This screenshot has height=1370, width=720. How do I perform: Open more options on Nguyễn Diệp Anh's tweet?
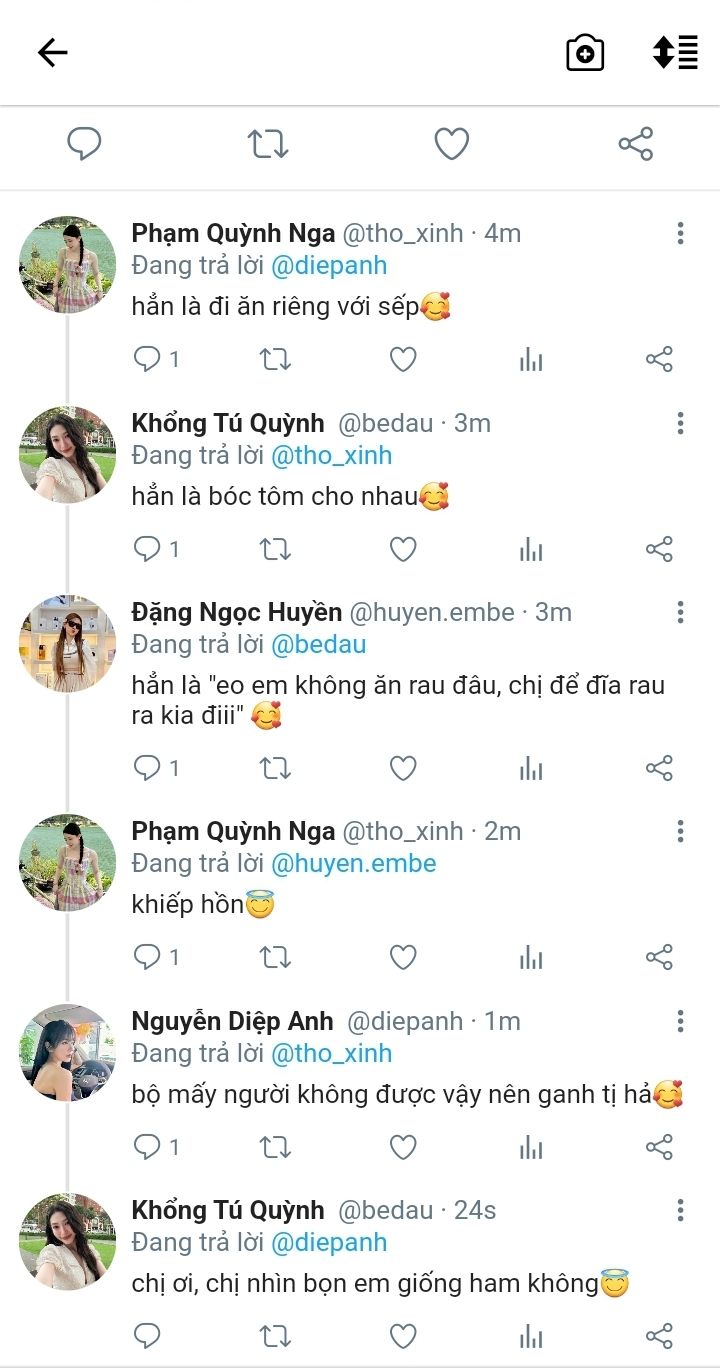[680, 1021]
